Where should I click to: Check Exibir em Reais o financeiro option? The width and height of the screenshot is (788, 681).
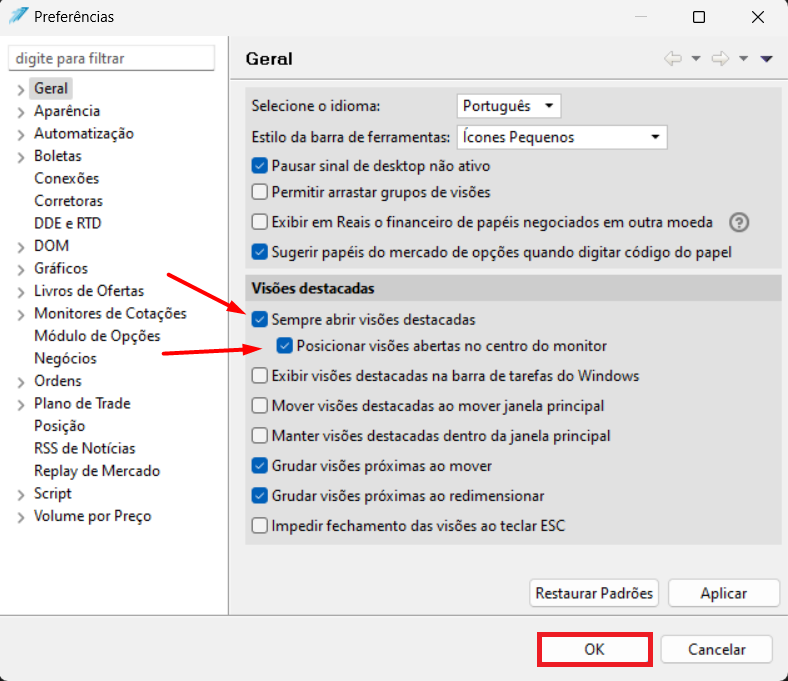point(259,222)
